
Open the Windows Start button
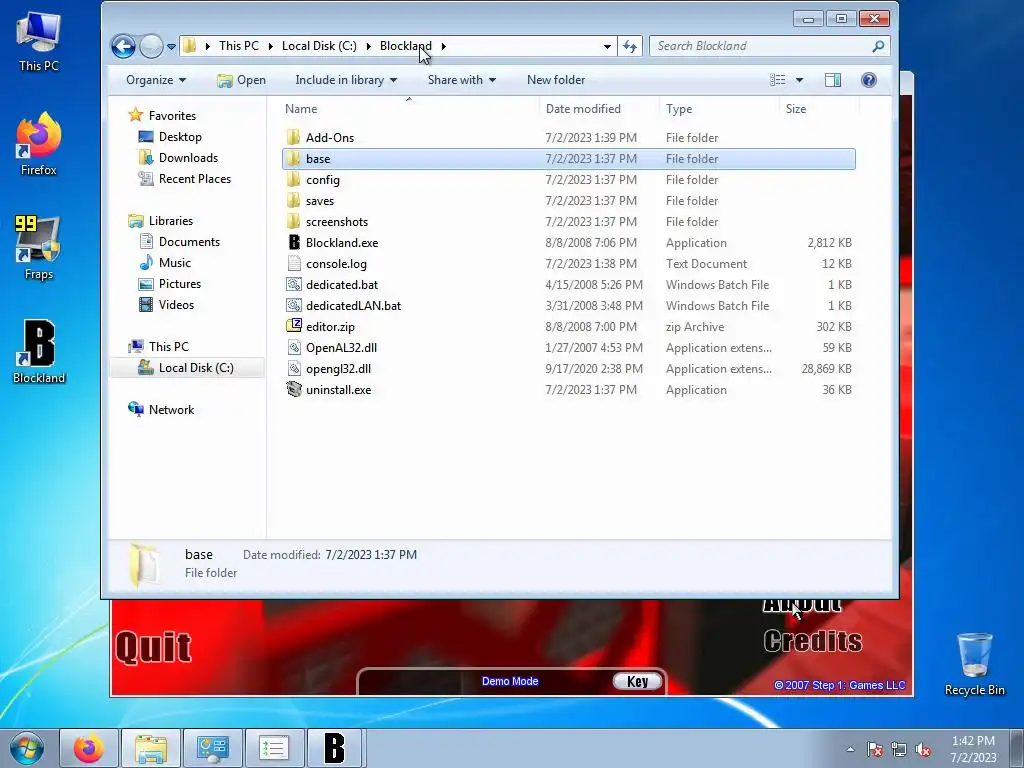(27, 748)
